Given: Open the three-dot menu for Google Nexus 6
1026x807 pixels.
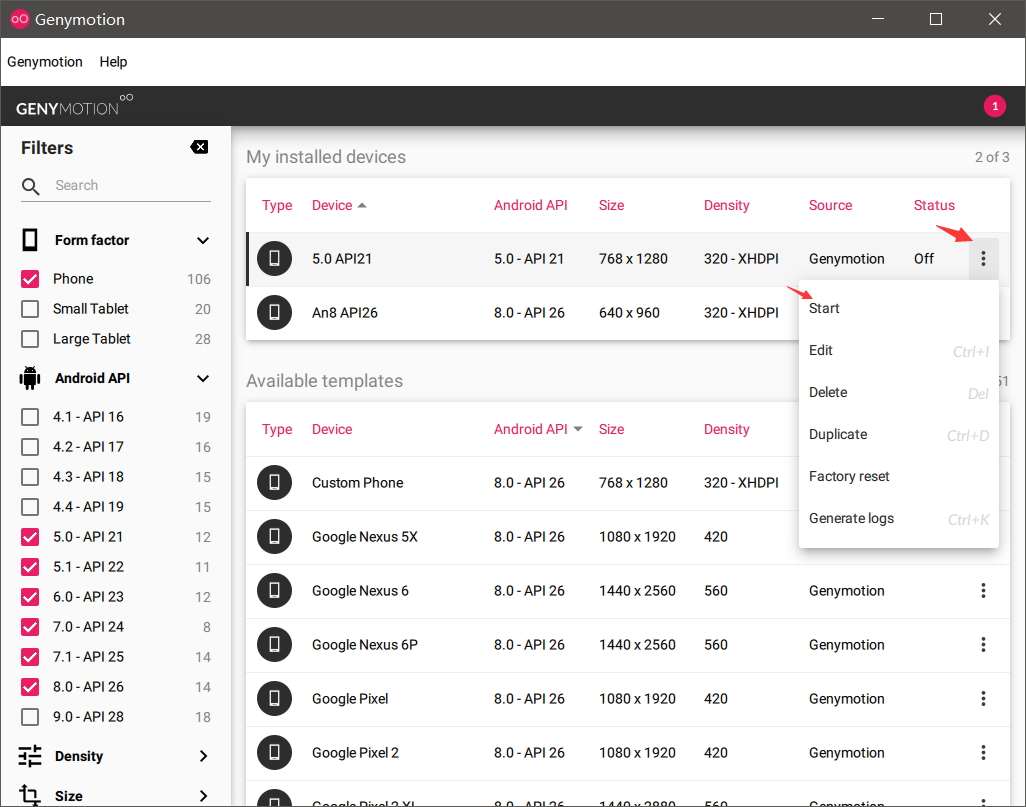Looking at the screenshot, I should (x=983, y=591).
